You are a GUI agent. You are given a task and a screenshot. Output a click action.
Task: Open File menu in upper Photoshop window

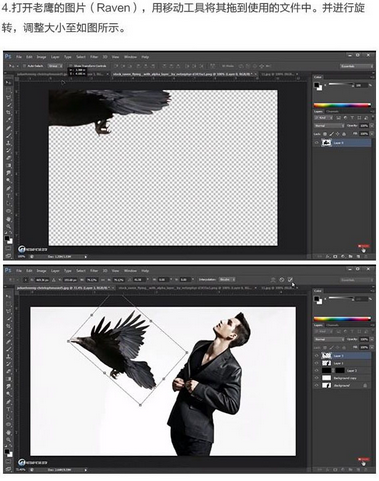click(x=19, y=57)
